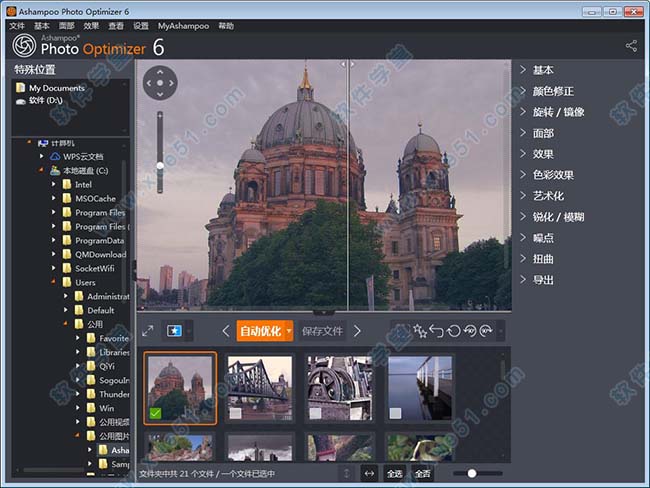650x488 pixels.
Task: Click the rotate right 90 icon
Action: tap(486, 331)
